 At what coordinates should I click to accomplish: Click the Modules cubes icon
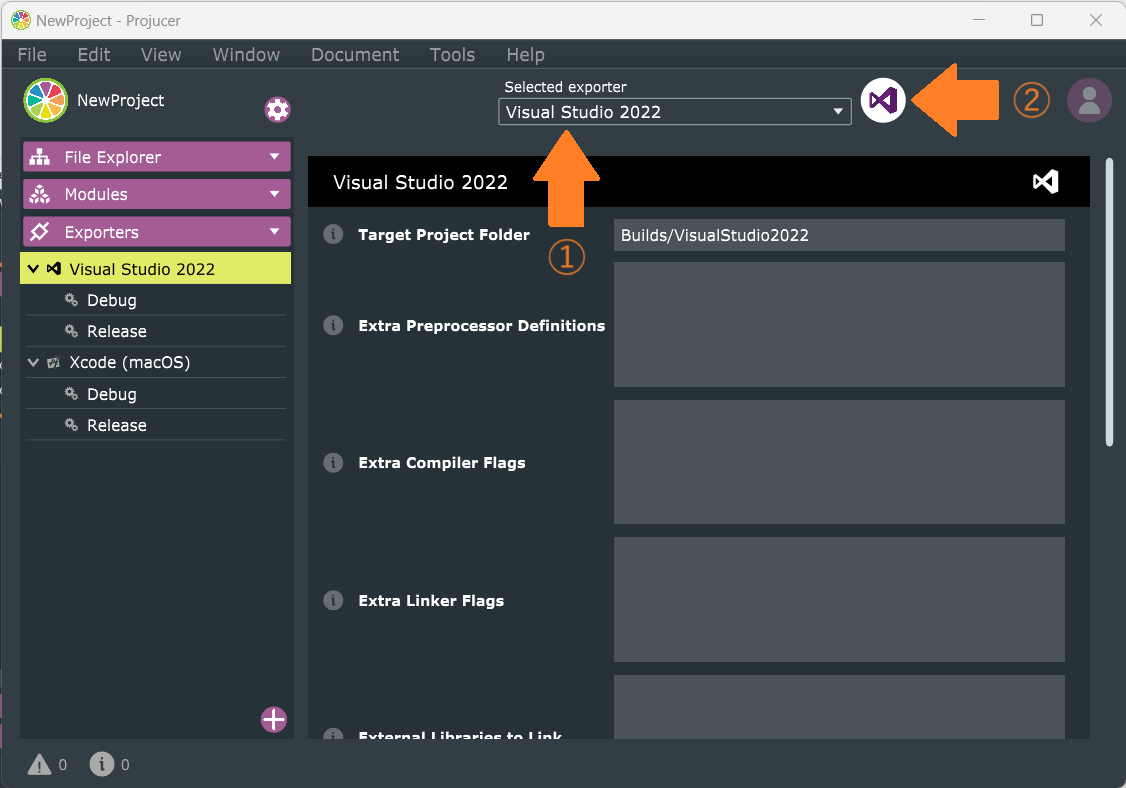(x=39, y=194)
